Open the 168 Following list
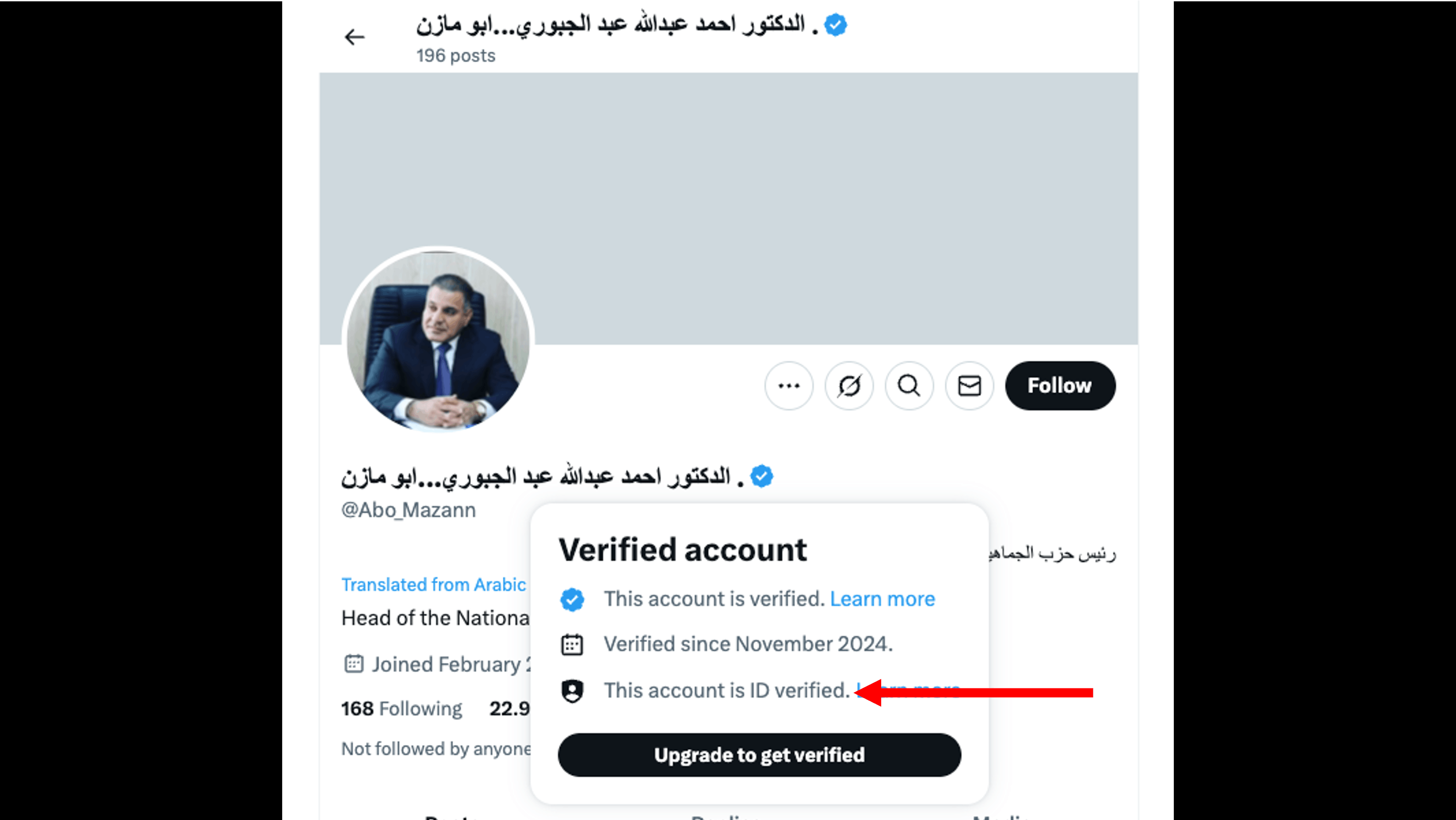 pyautogui.click(x=401, y=709)
